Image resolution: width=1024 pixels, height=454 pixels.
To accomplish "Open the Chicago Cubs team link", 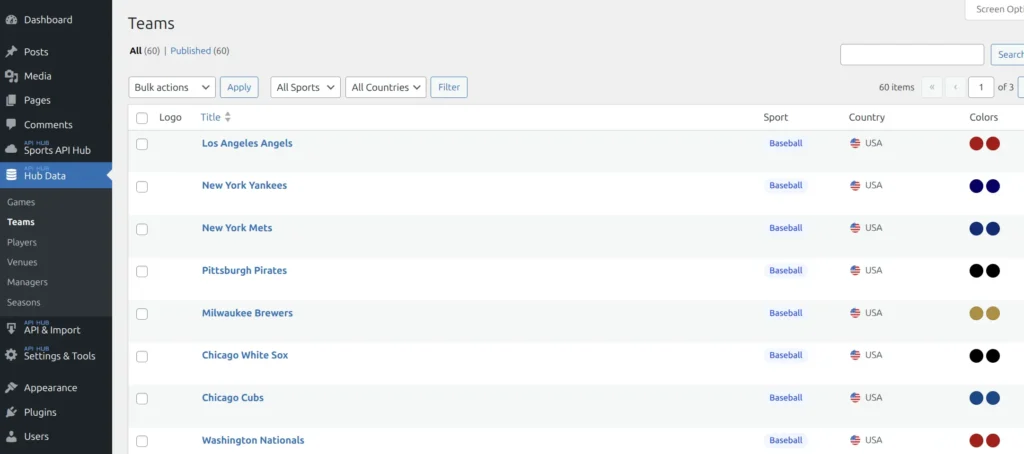I will (x=232, y=398).
